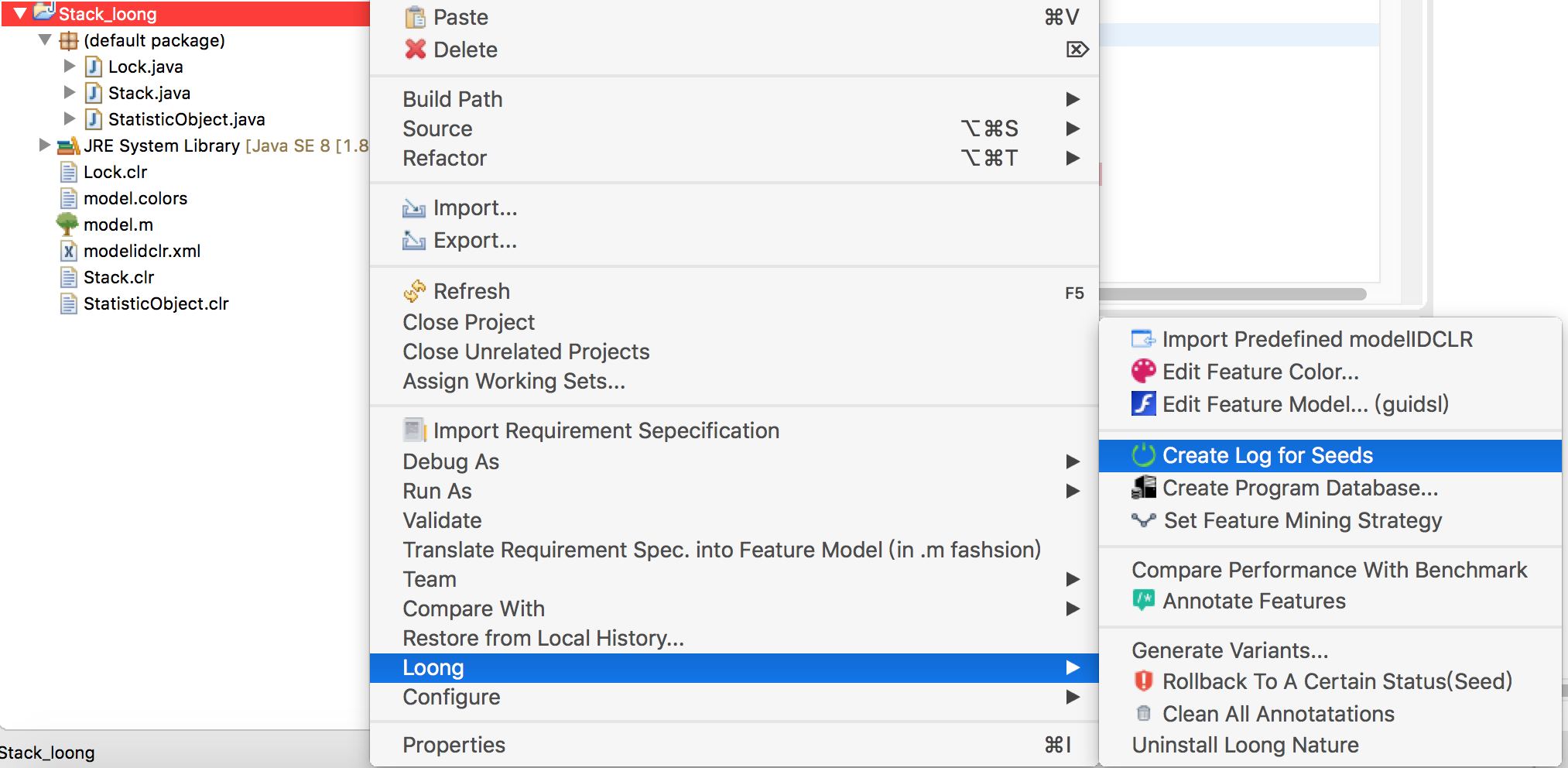This screenshot has width=1568, height=768.
Task: Click the Create Log for Seeds power icon
Action: pyautogui.click(x=1143, y=455)
